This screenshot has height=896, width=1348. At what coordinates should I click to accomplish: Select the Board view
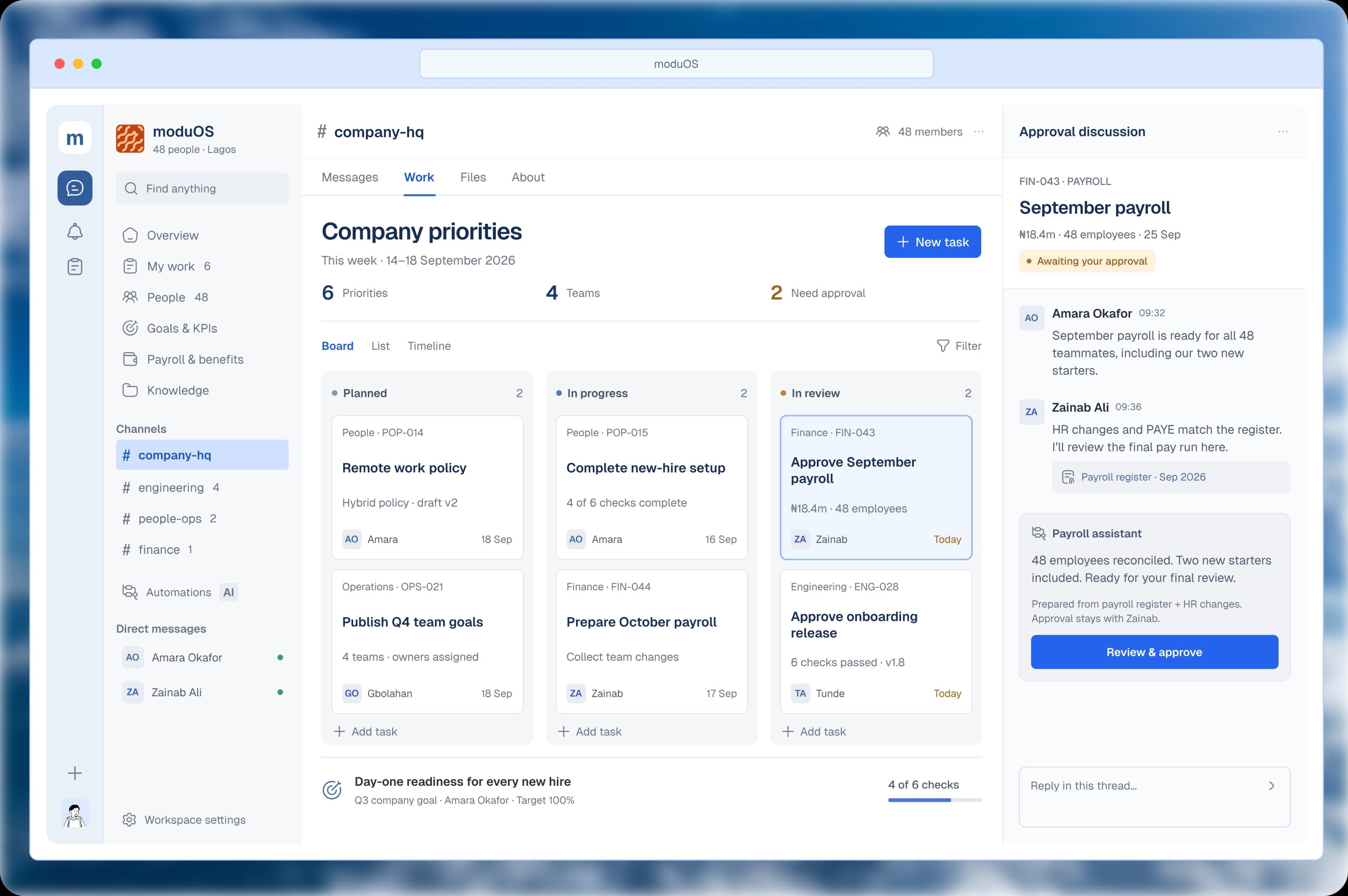(338, 346)
